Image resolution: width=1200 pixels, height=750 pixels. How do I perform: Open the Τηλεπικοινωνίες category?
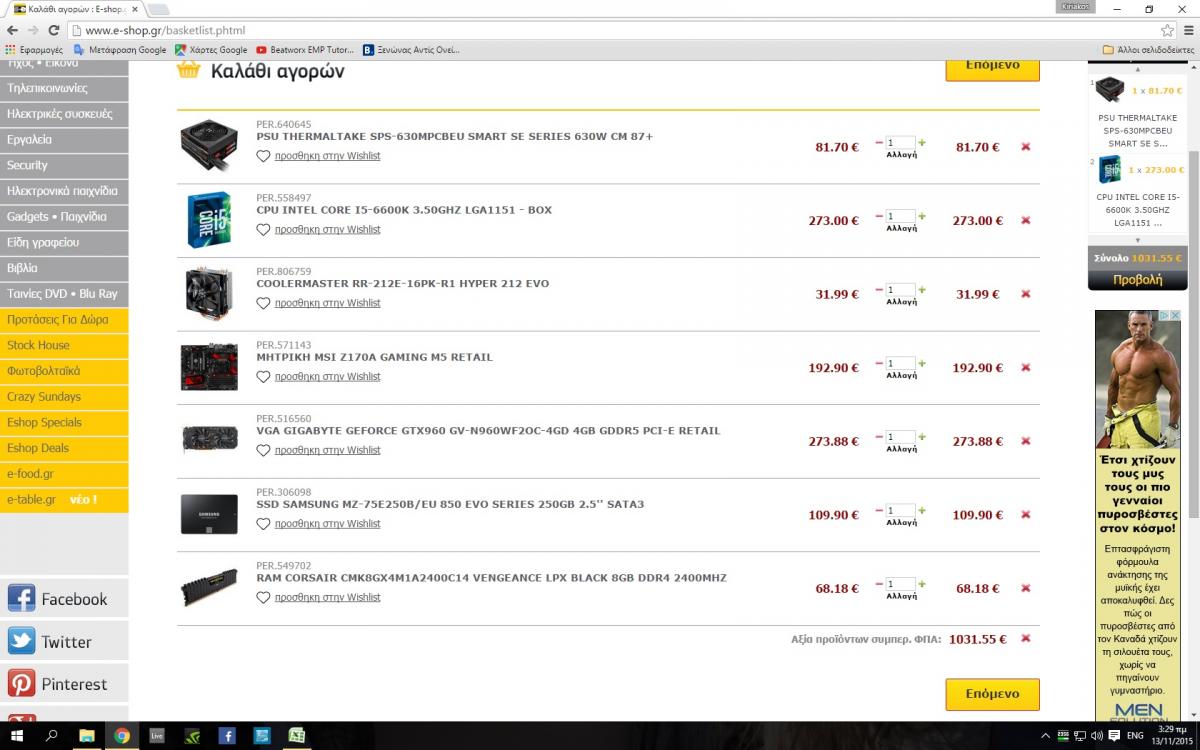click(64, 88)
